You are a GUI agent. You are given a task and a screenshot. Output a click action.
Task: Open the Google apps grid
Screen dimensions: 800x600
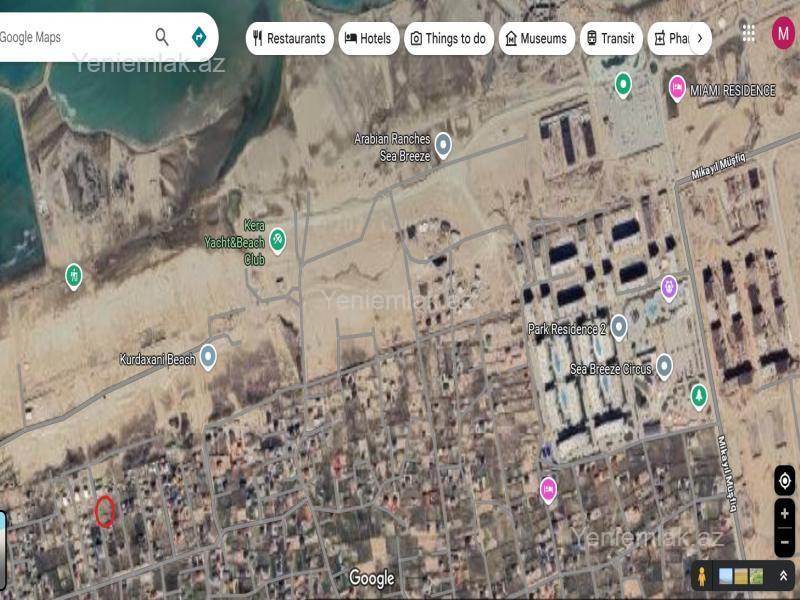coord(748,33)
